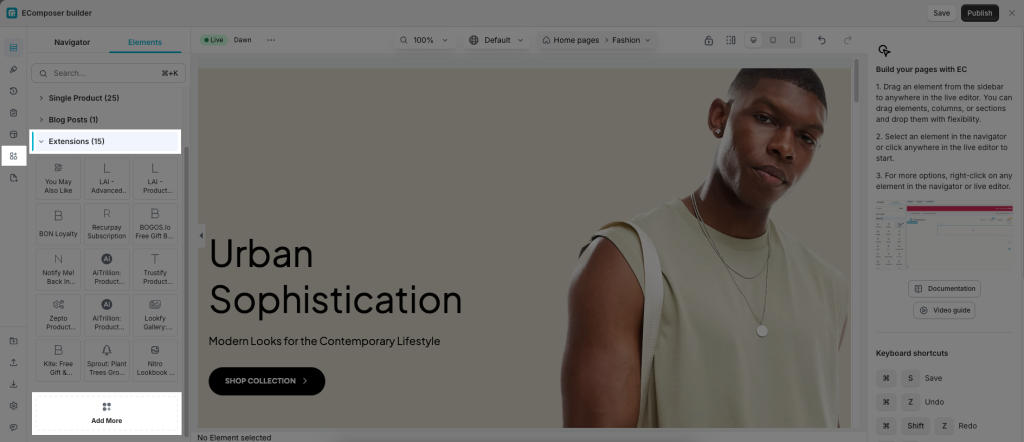Switch to tablet device view
This screenshot has width=1024, height=442.
[773, 40]
